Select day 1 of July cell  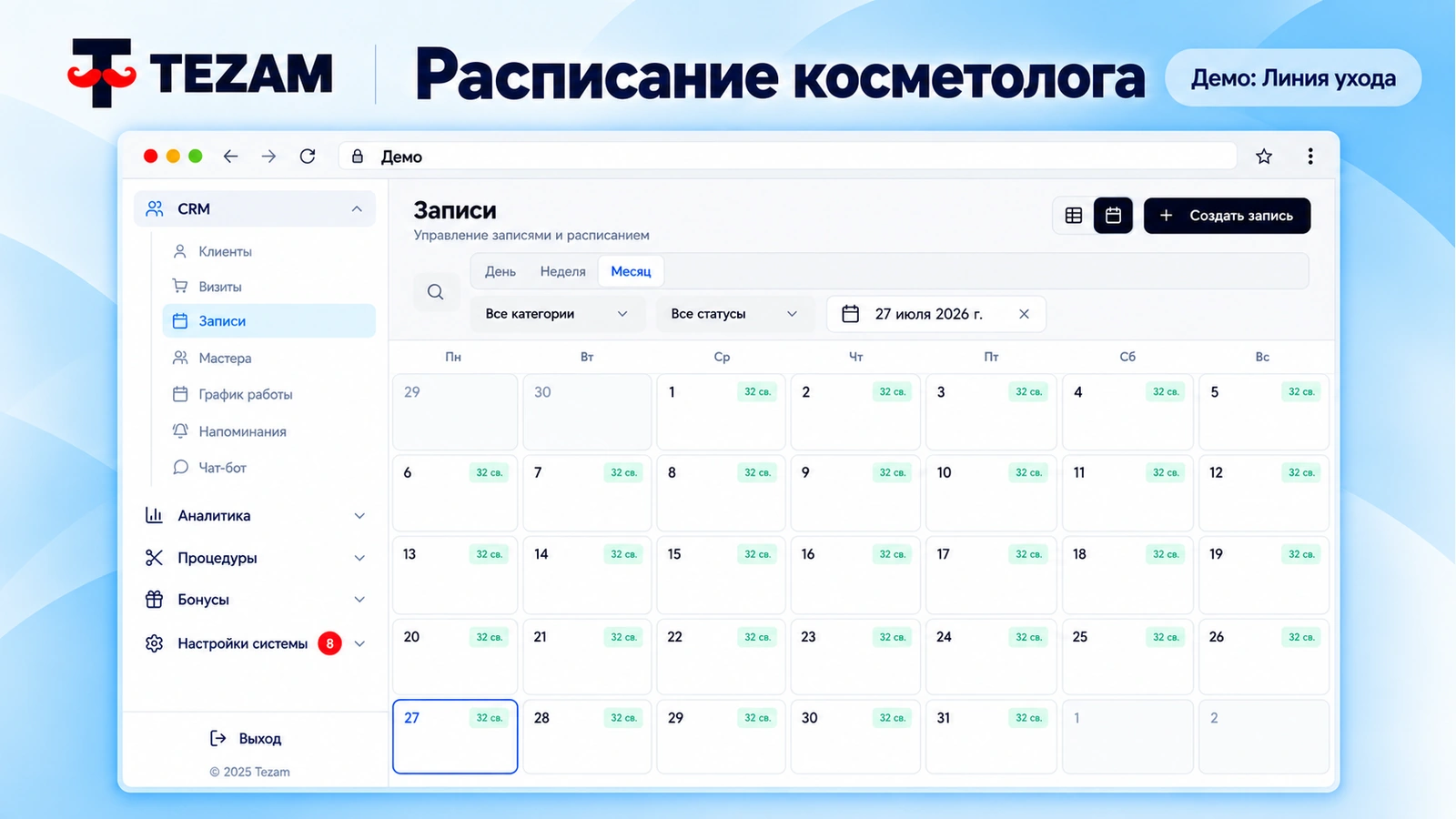[721, 411]
